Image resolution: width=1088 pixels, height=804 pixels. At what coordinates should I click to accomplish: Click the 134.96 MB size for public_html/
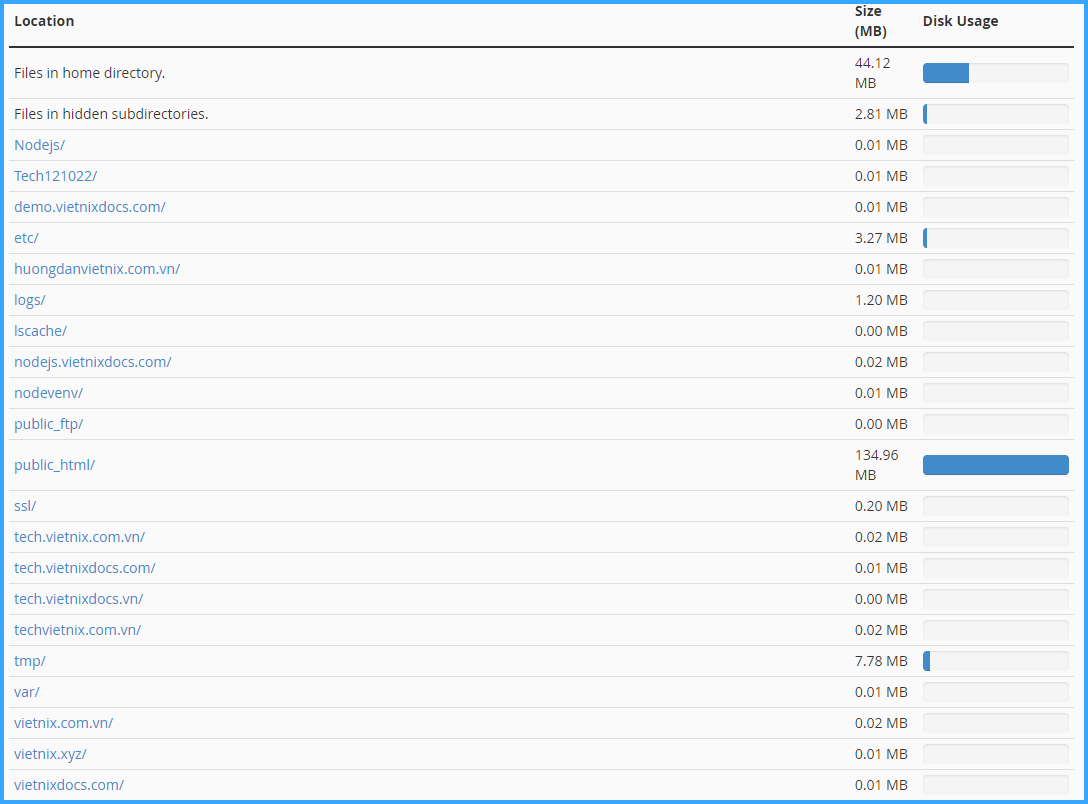coord(876,465)
